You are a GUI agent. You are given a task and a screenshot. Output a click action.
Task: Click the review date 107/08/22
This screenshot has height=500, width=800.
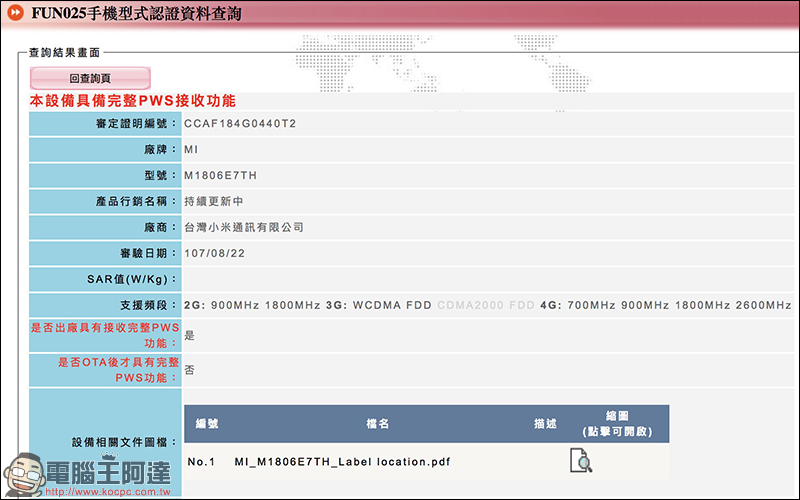(214, 254)
